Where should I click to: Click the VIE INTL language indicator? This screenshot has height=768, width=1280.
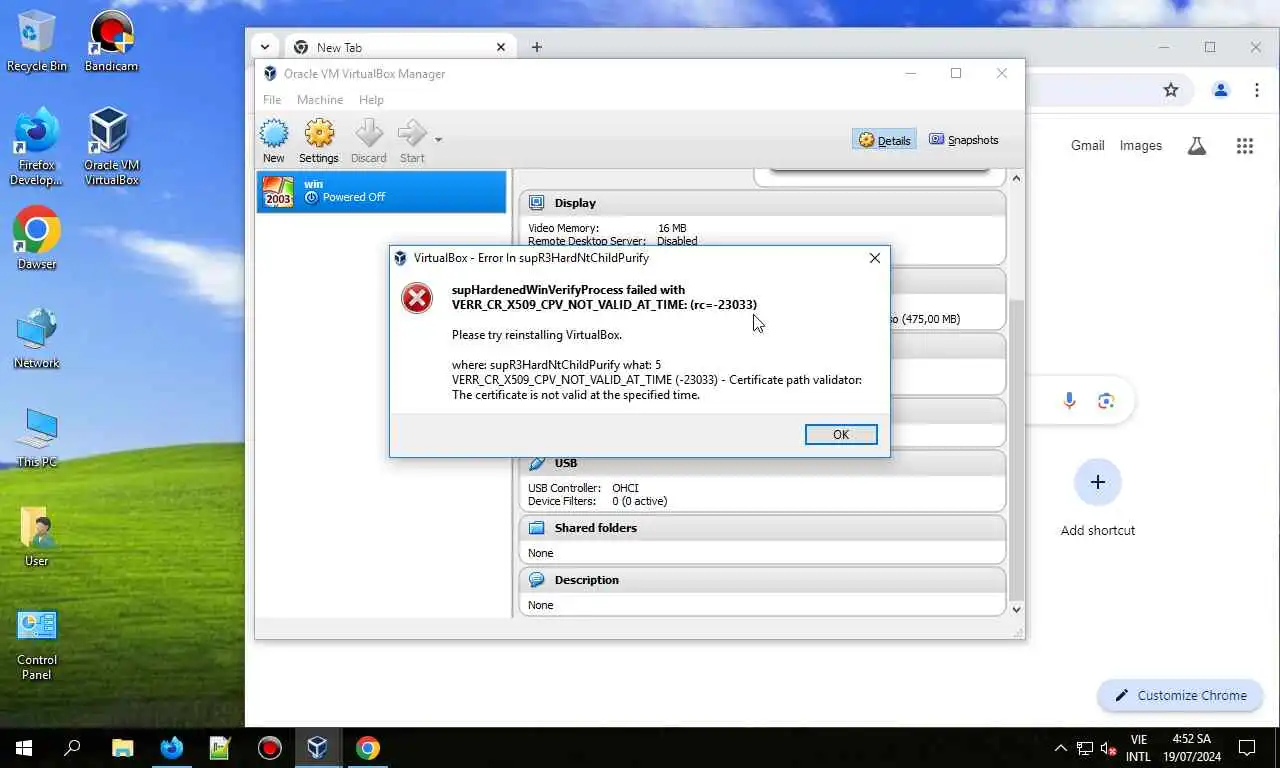point(1138,748)
